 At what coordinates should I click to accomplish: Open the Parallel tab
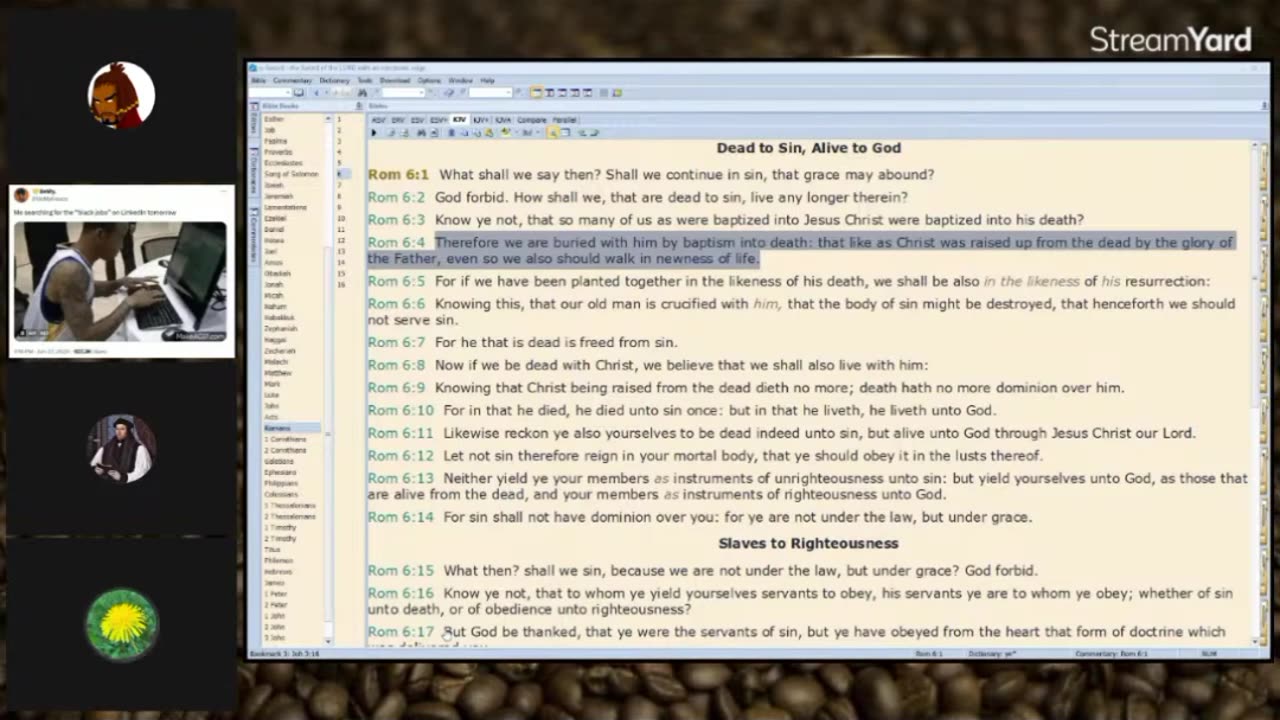click(564, 120)
